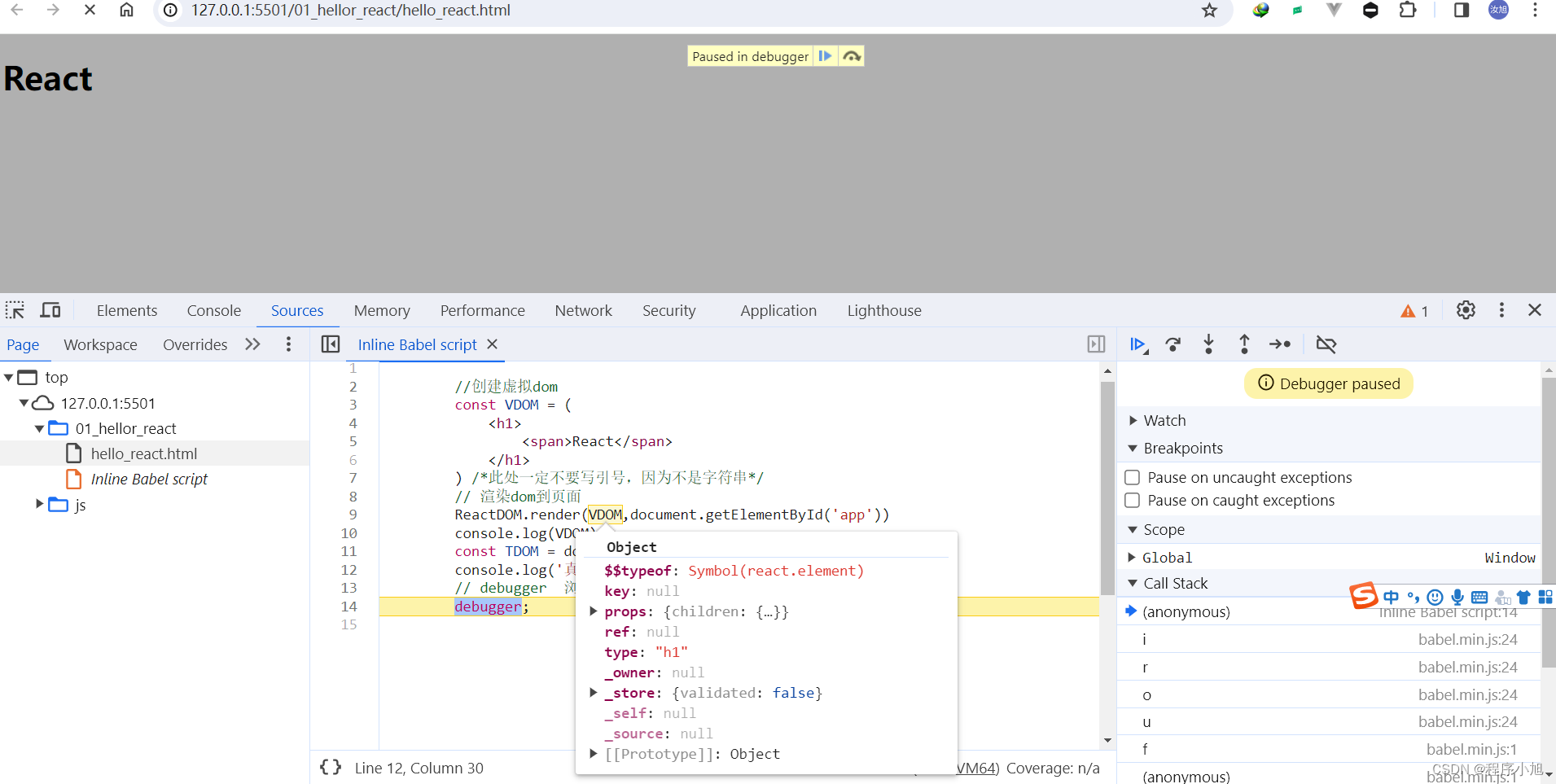Image resolution: width=1556 pixels, height=784 pixels.
Task: Click the browser back arrow
Action: tap(16, 10)
